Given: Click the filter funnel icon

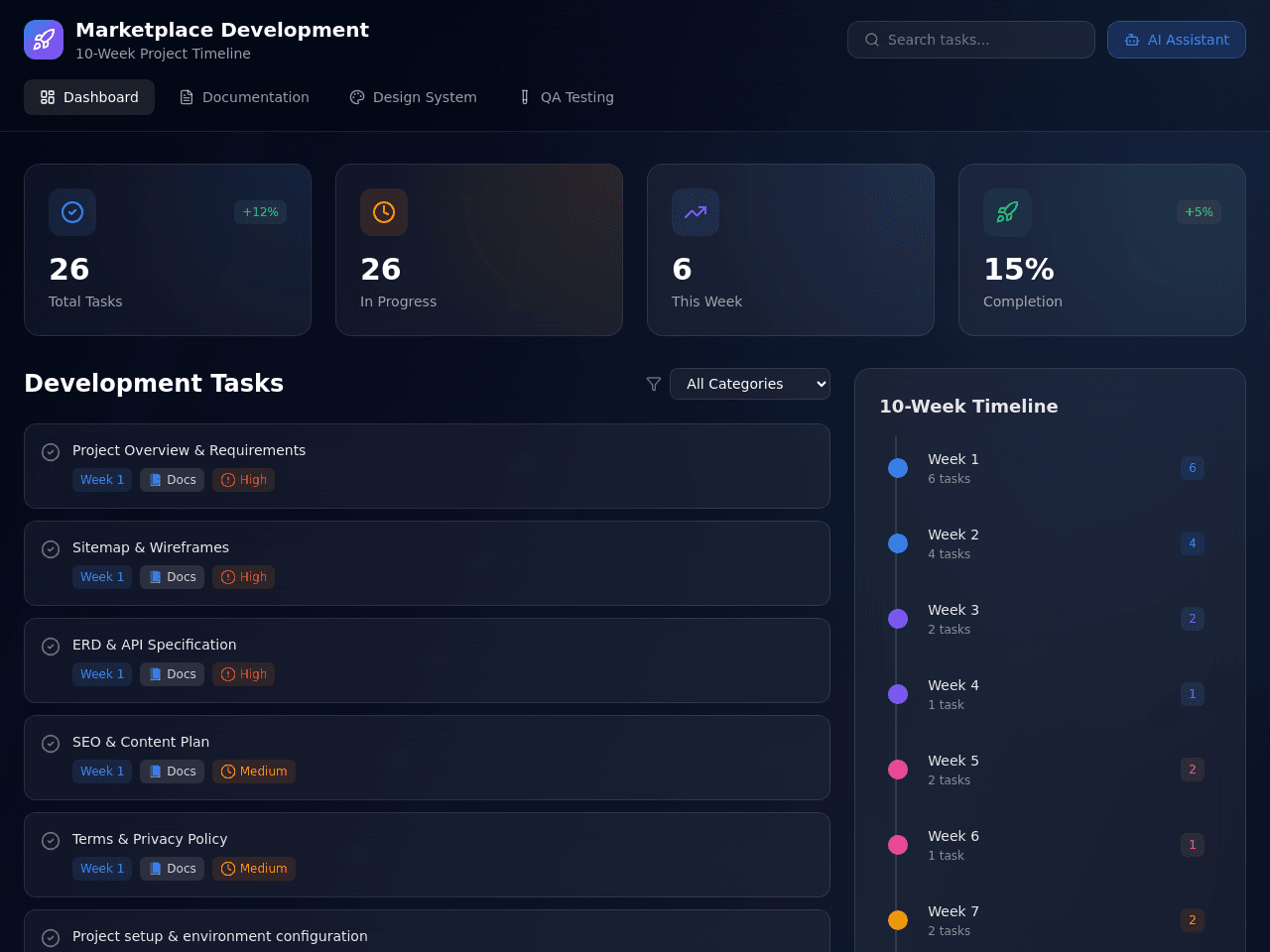Looking at the screenshot, I should [654, 384].
